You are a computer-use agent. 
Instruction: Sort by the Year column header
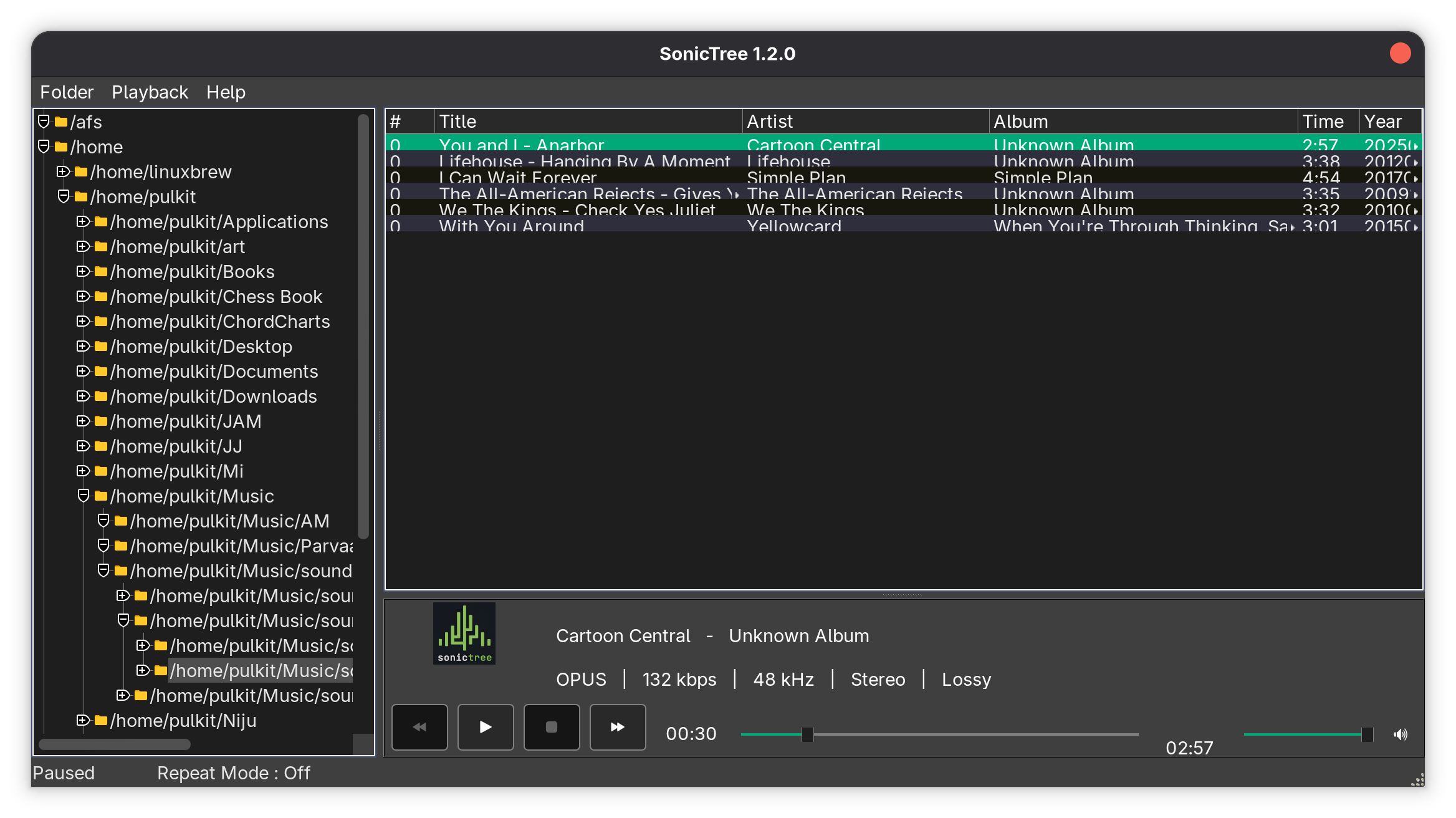[1391, 122]
